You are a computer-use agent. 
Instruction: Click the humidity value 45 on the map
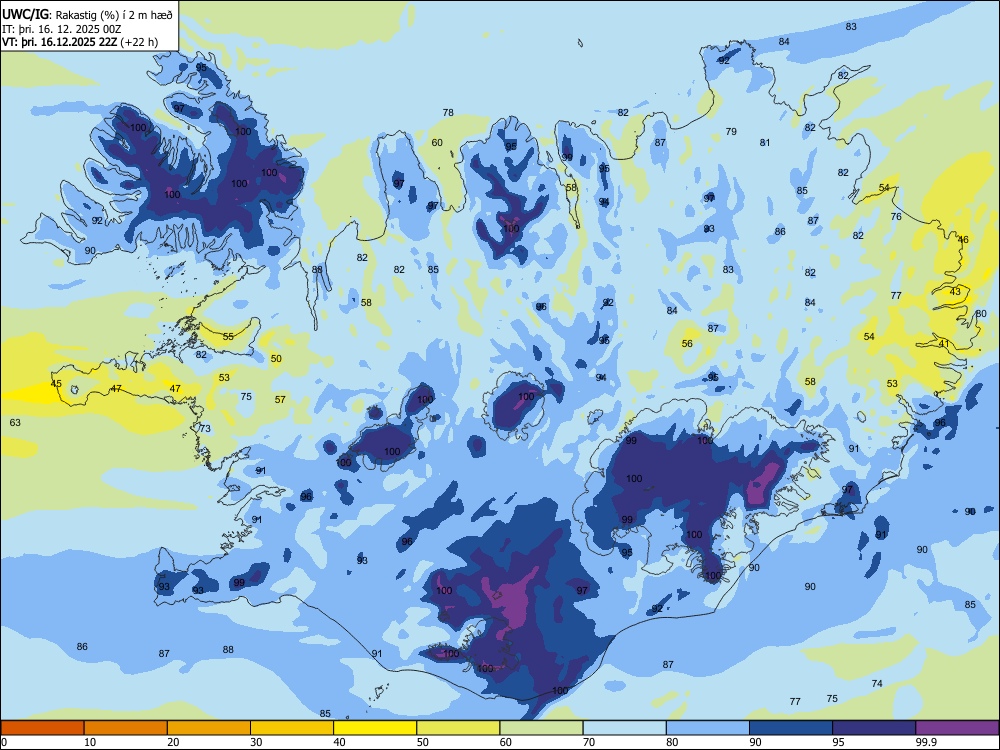(56, 384)
